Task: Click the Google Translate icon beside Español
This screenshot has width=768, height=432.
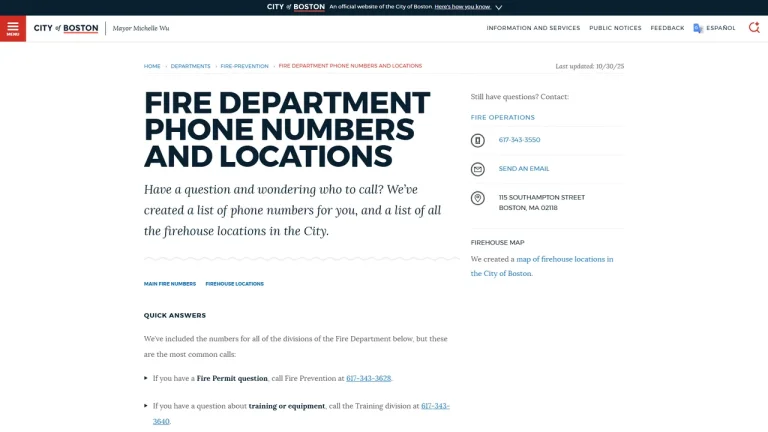Action: [698, 28]
